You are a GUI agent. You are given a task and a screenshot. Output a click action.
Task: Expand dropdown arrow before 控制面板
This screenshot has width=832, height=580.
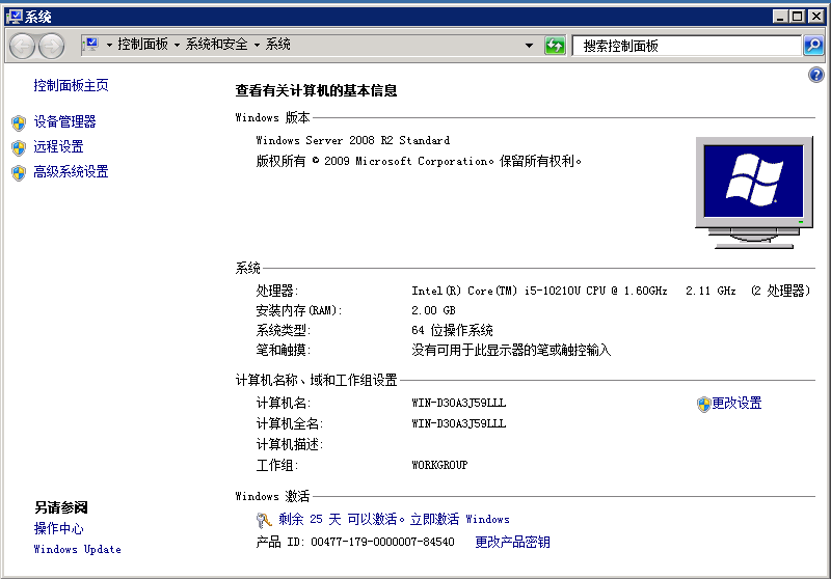(109, 45)
